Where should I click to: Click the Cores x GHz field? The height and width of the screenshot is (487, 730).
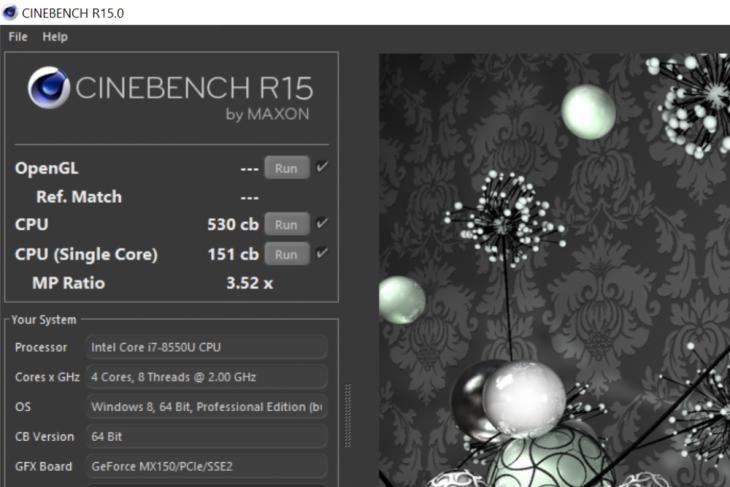[x=206, y=377]
